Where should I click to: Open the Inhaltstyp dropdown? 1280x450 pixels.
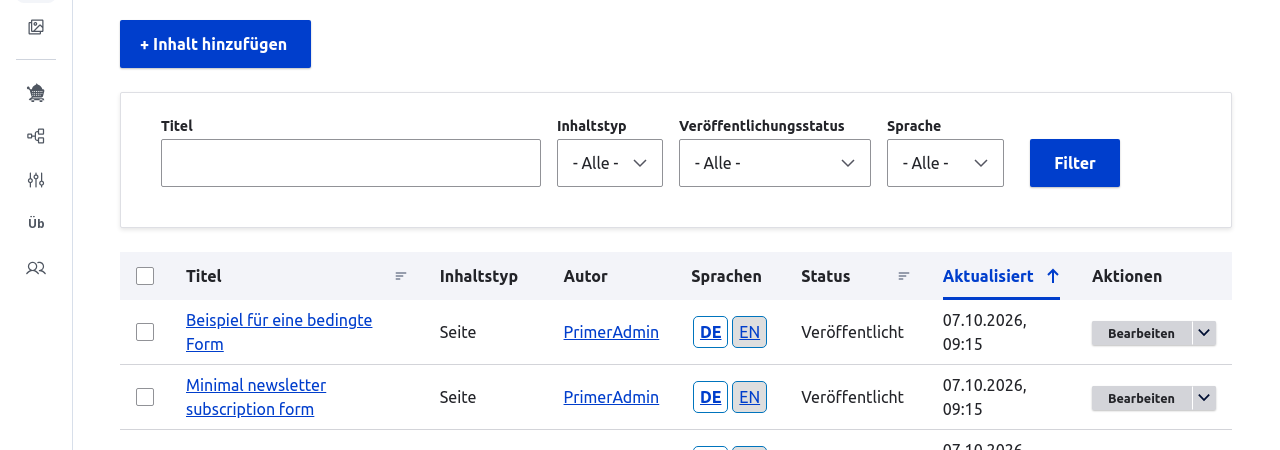610,163
